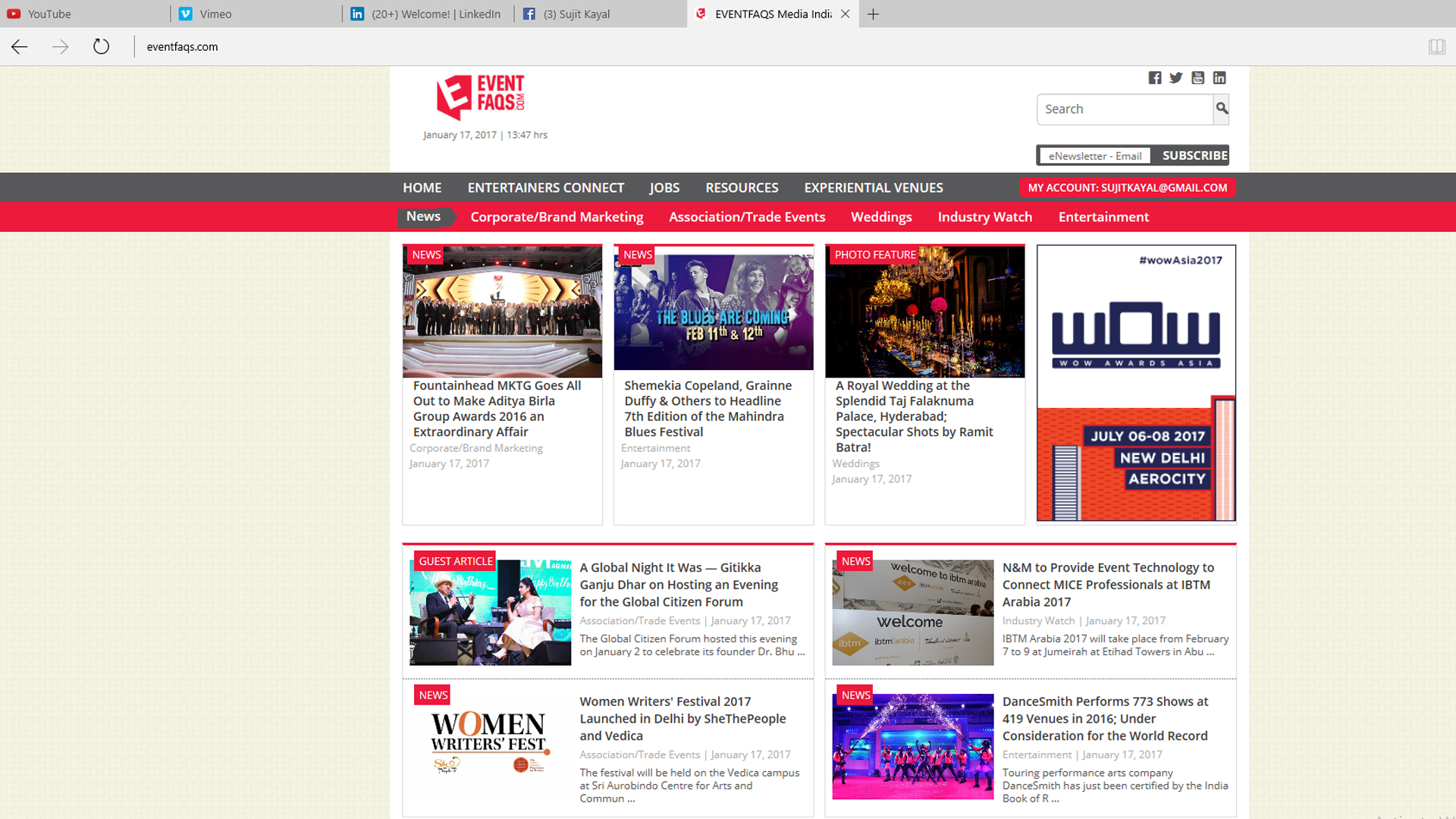
Task: Open the HOME menu item
Action: point(422,187)
